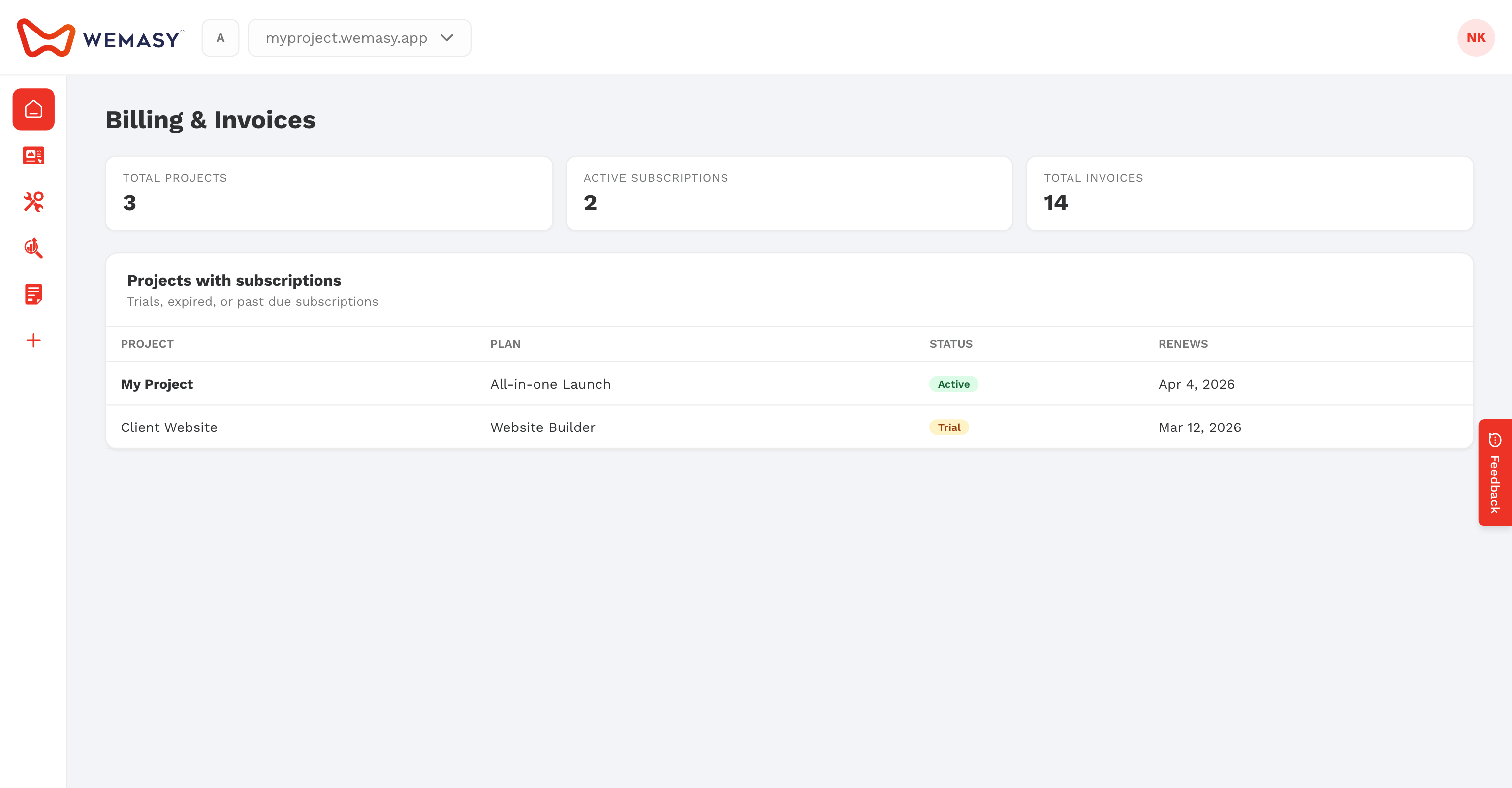Viewport: 1512px width, 788px height.
Task: Click the total invoices value 14
Action: click(1055, 203)
